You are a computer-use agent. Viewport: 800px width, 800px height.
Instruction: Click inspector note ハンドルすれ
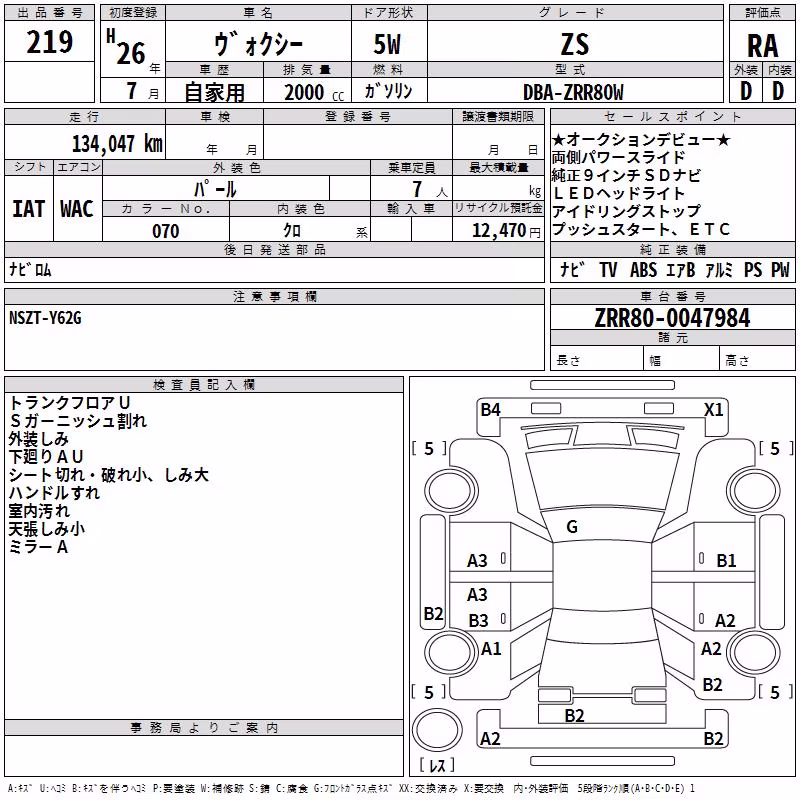click(x=54, y=493)
